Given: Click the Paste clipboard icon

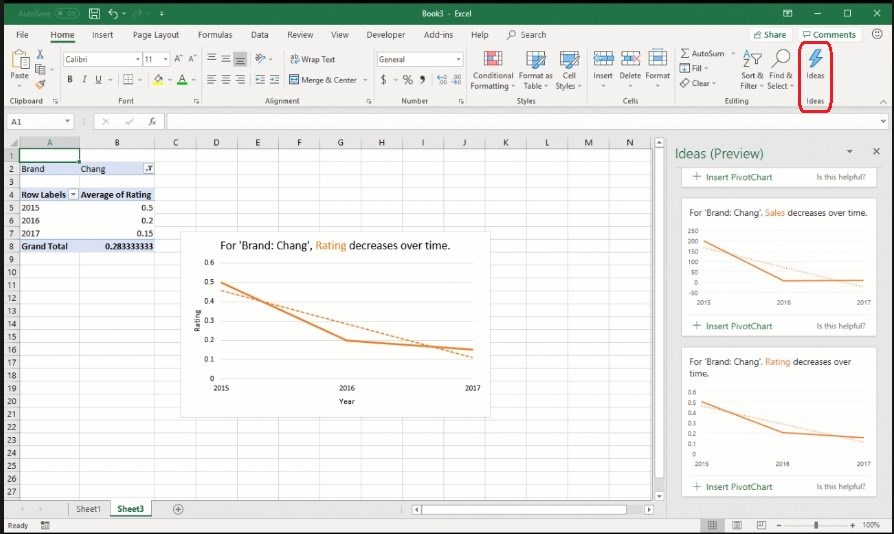Looking at the screenshot, I should (20, 59).
